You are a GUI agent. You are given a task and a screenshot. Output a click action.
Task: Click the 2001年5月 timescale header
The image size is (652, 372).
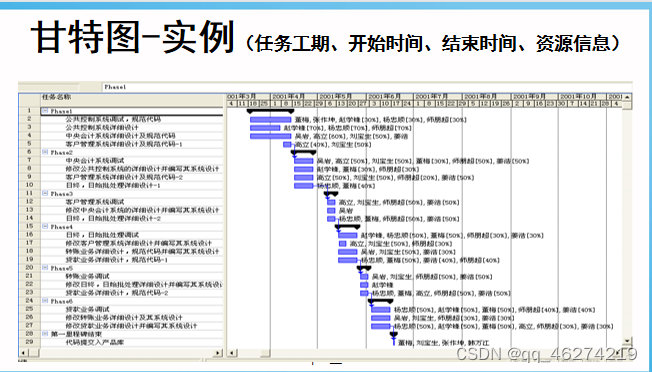(342, 96)
